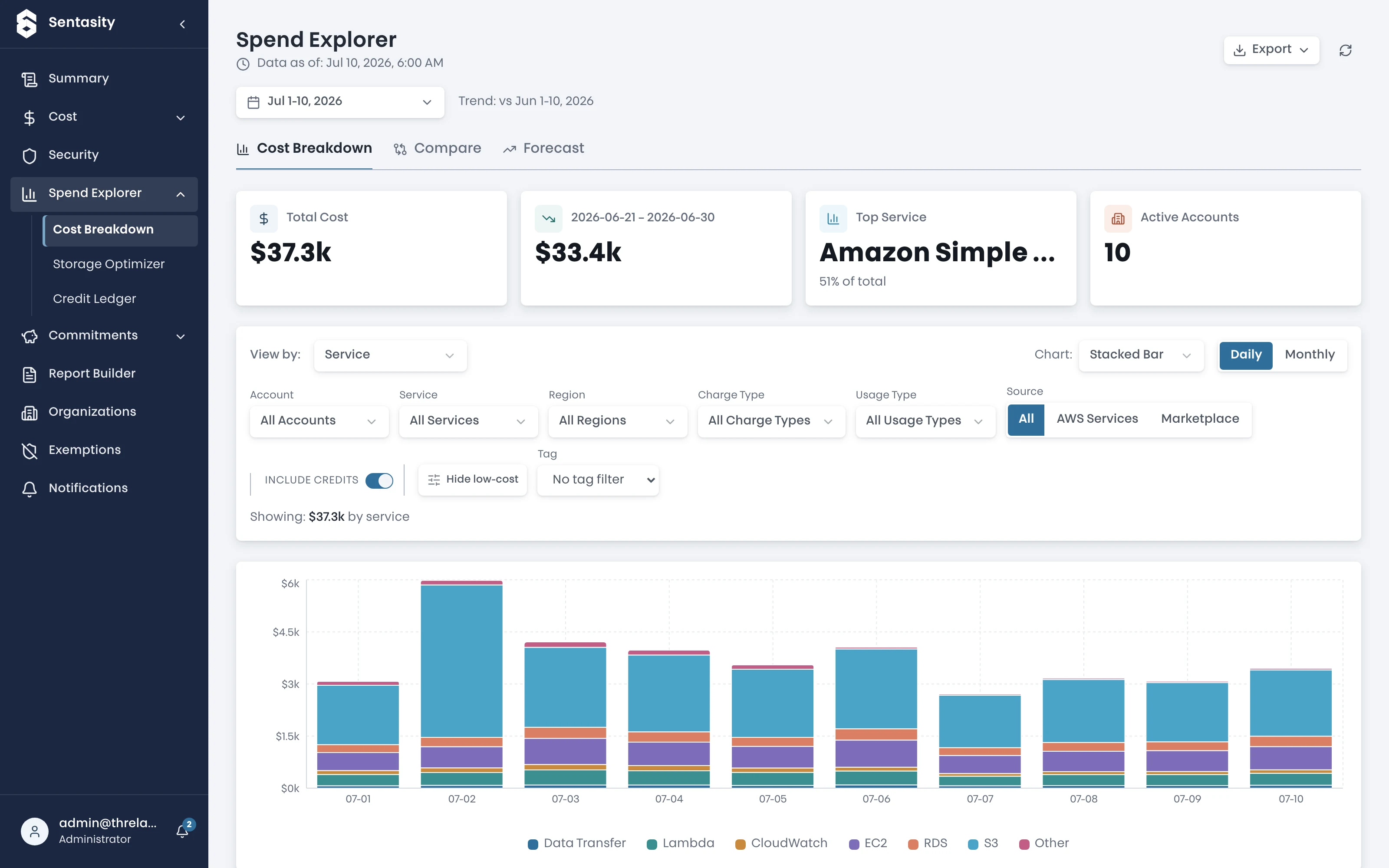
Task: Open the Jul 1-10, 2026 date range dropdown
Action: tap(340, 102)
